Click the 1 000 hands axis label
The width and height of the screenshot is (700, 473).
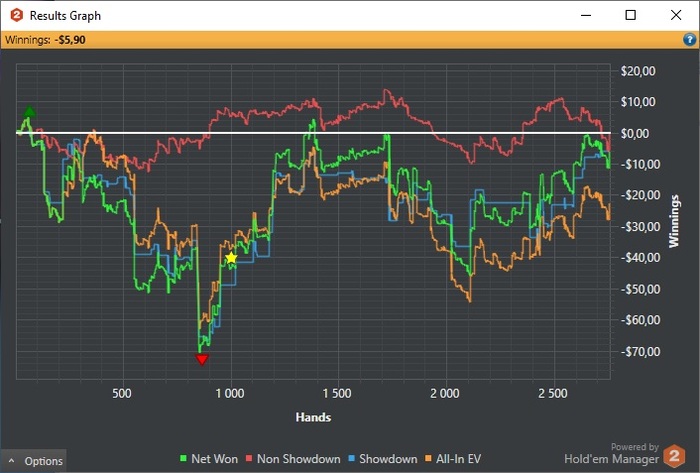point(230,394)
